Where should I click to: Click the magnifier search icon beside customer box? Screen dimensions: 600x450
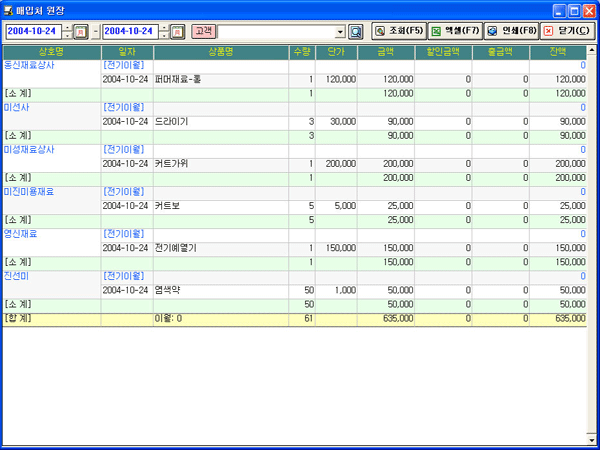tap(355, 32)
